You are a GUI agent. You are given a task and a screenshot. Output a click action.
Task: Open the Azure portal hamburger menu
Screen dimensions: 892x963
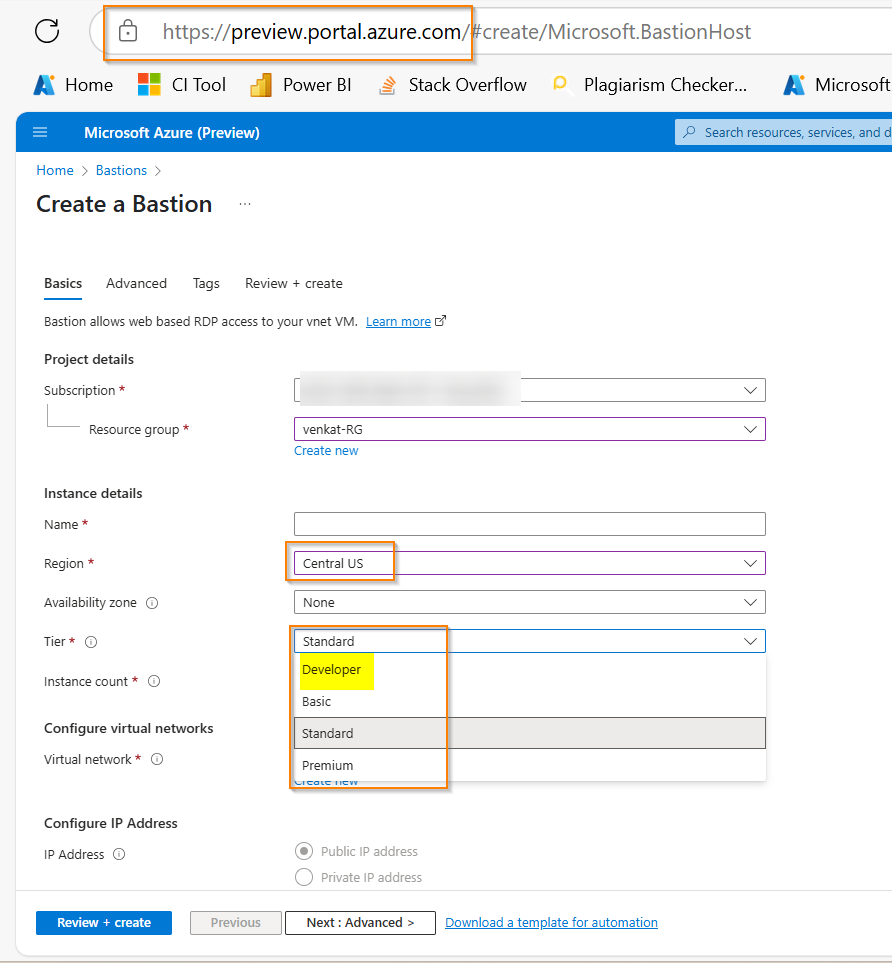(x=40, y=132)
